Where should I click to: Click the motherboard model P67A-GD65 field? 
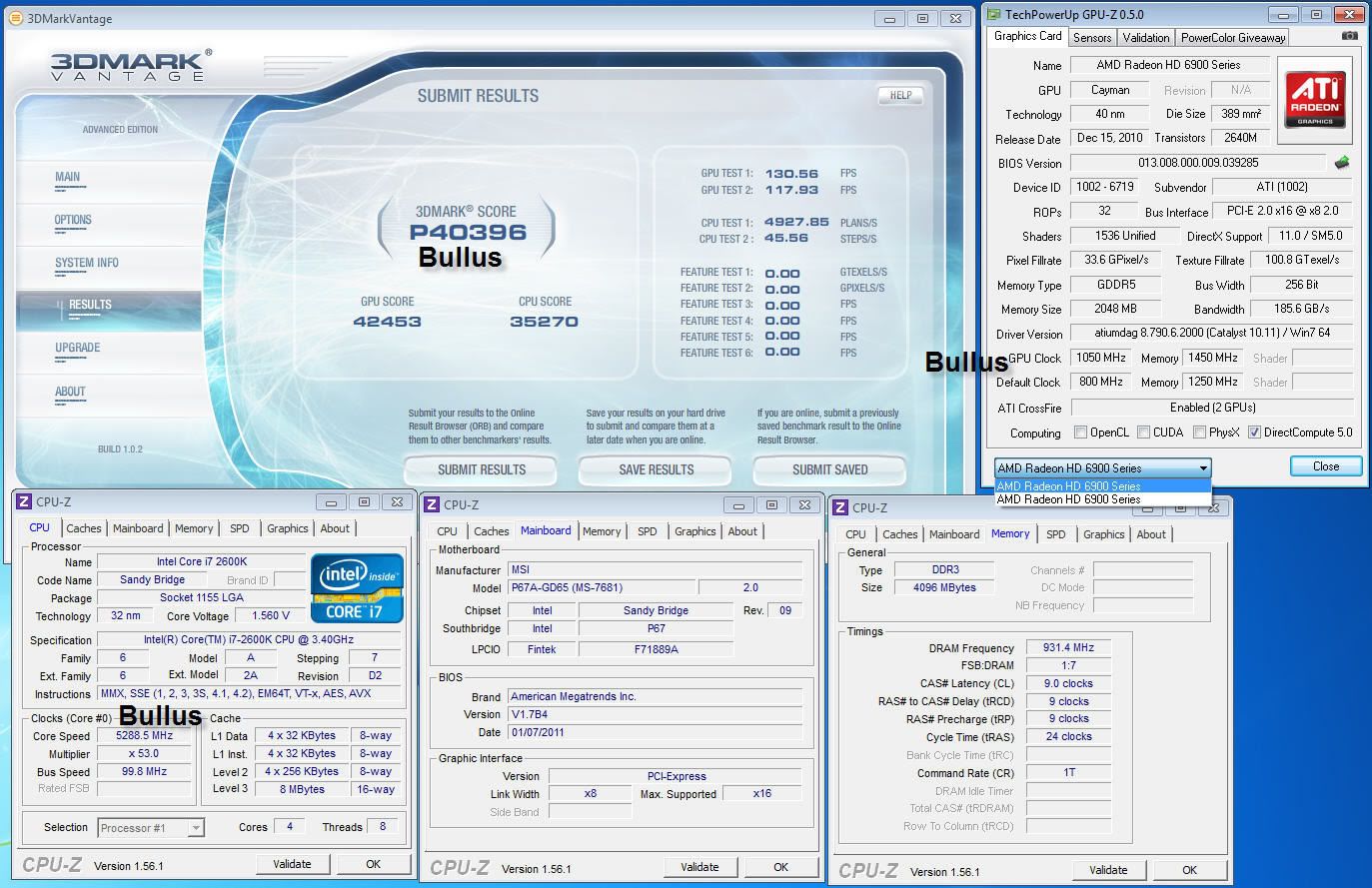point(601,587)
